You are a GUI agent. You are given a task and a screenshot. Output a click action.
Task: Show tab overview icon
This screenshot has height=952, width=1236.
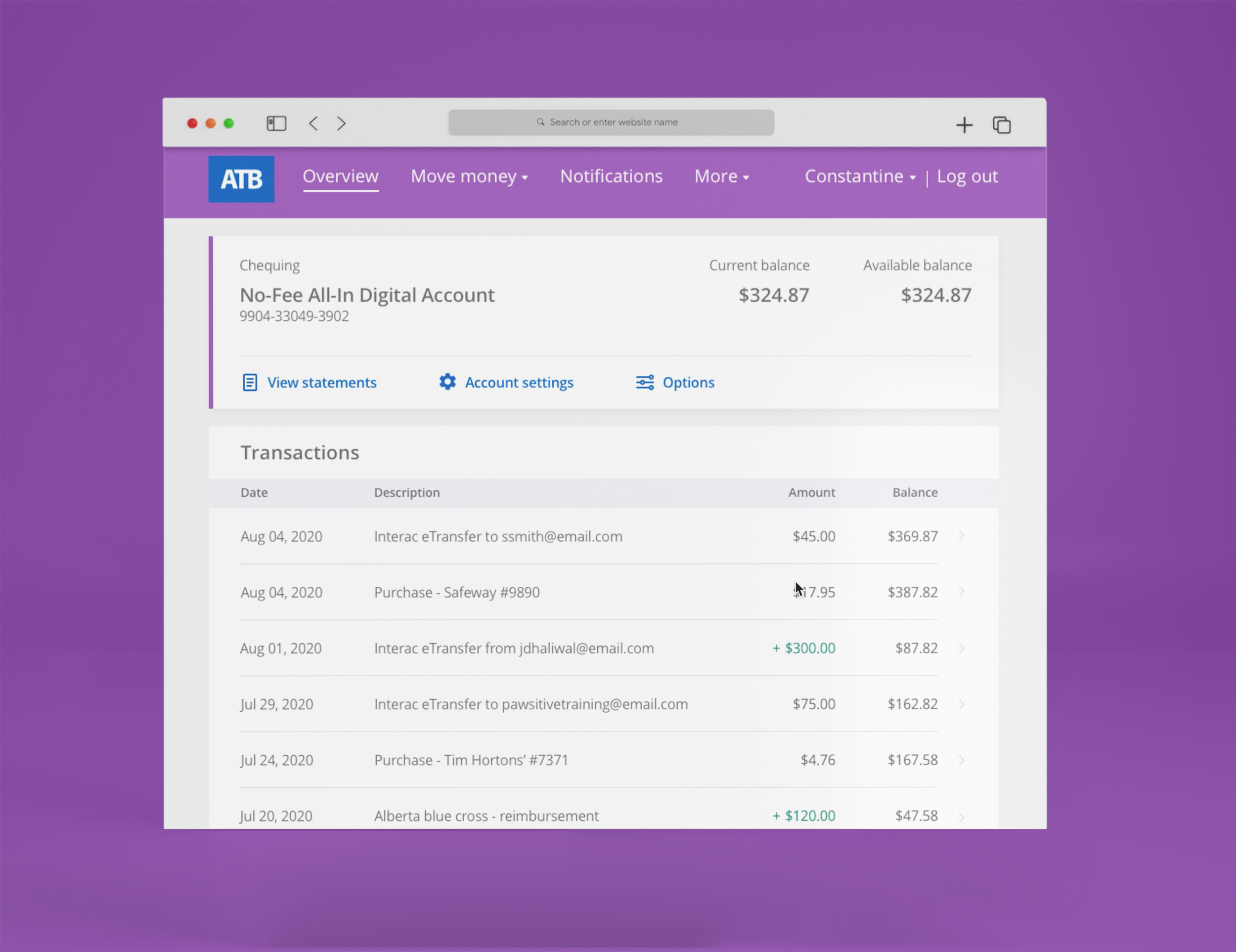1001,125
